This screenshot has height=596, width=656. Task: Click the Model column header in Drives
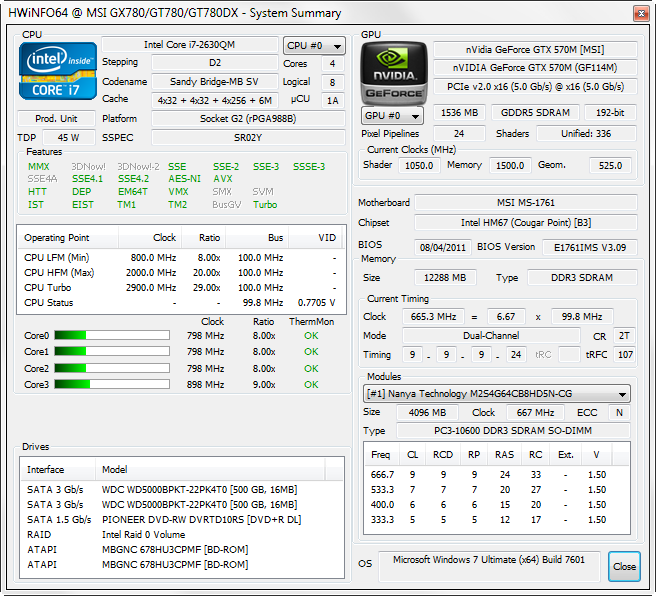210,469
